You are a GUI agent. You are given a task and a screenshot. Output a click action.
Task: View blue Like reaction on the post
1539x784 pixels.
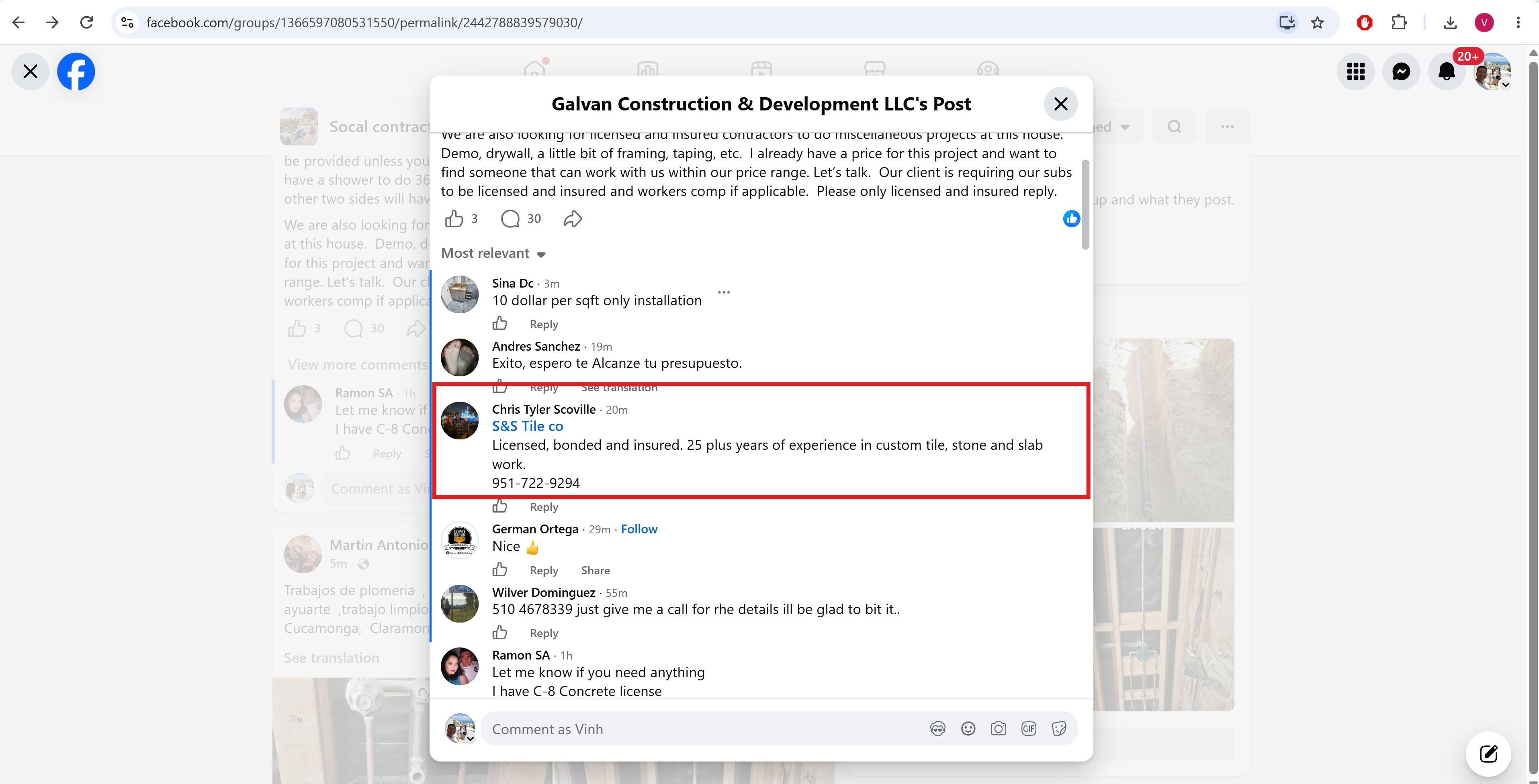click(1071, 218)
